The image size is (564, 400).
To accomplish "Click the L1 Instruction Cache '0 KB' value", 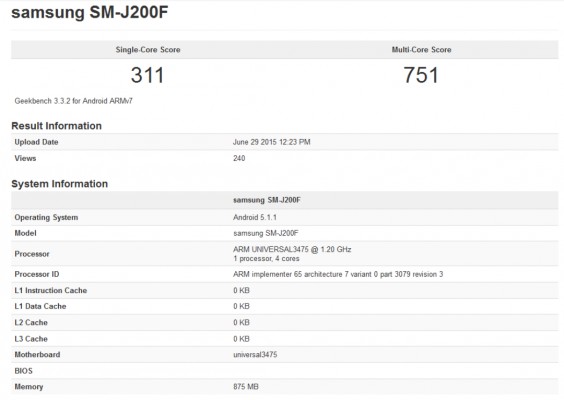I will tap(241, 290).
